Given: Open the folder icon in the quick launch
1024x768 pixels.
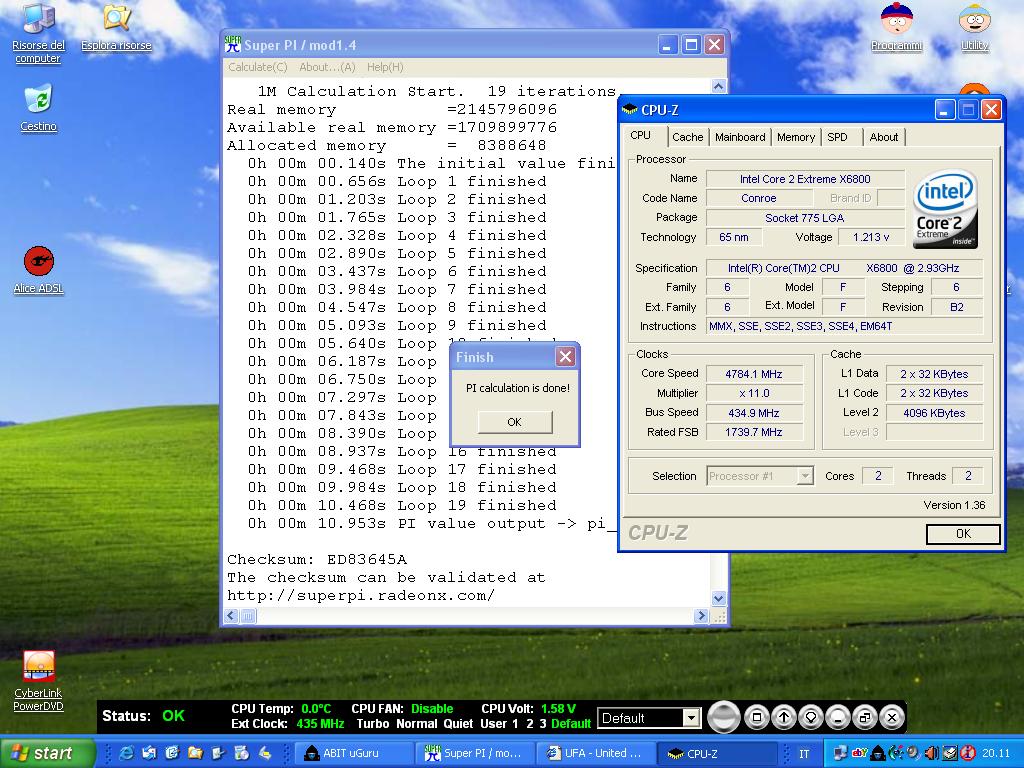Looking at the screenshot, I should (x=195, y=753).
